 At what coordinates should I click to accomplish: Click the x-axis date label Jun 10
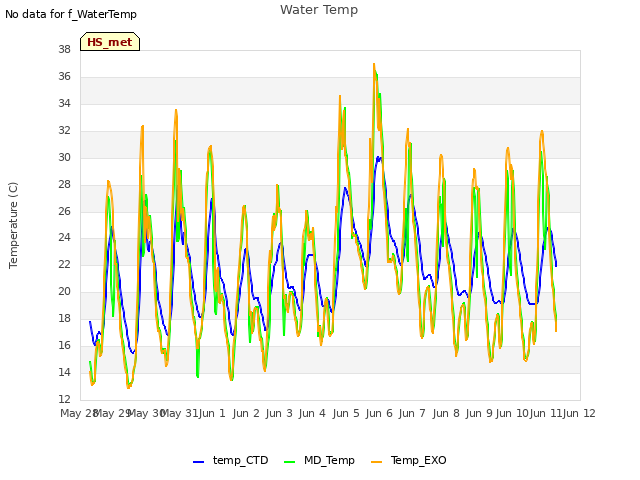[512, 413]
